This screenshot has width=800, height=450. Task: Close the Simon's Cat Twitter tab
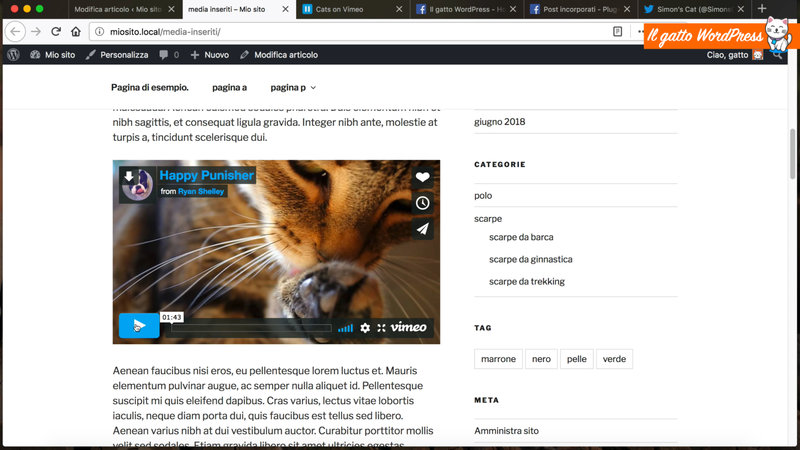click(x=741, y=9)
